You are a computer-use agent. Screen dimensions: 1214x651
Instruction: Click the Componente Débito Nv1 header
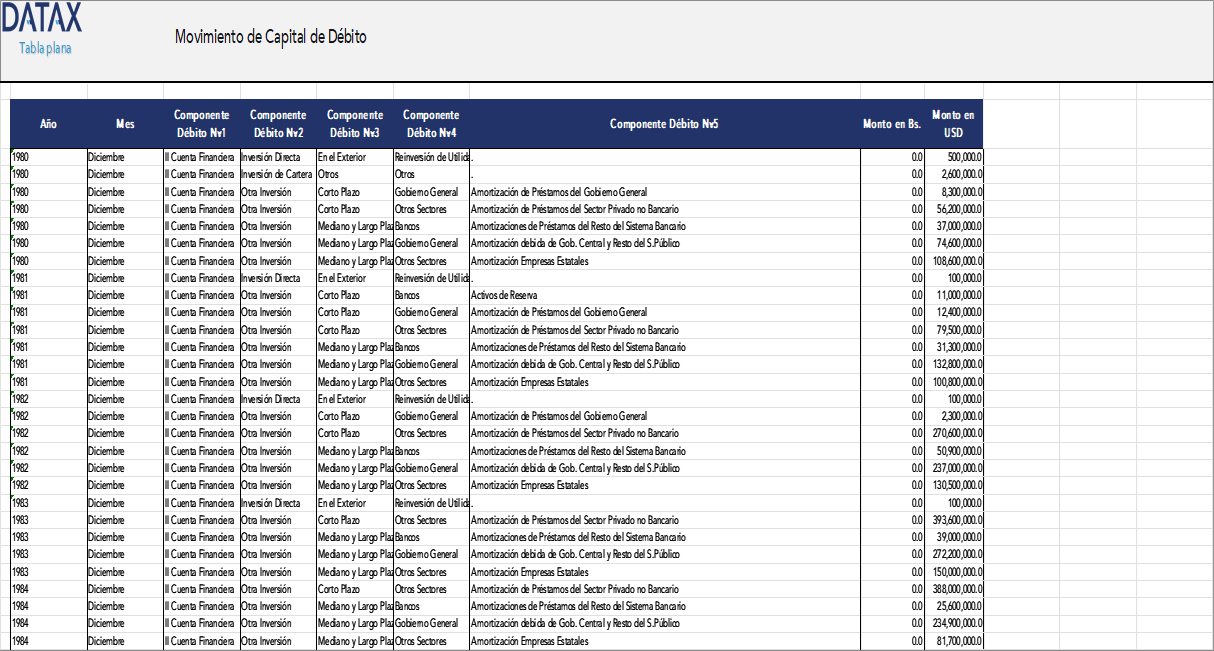click(x=201, y=124)
